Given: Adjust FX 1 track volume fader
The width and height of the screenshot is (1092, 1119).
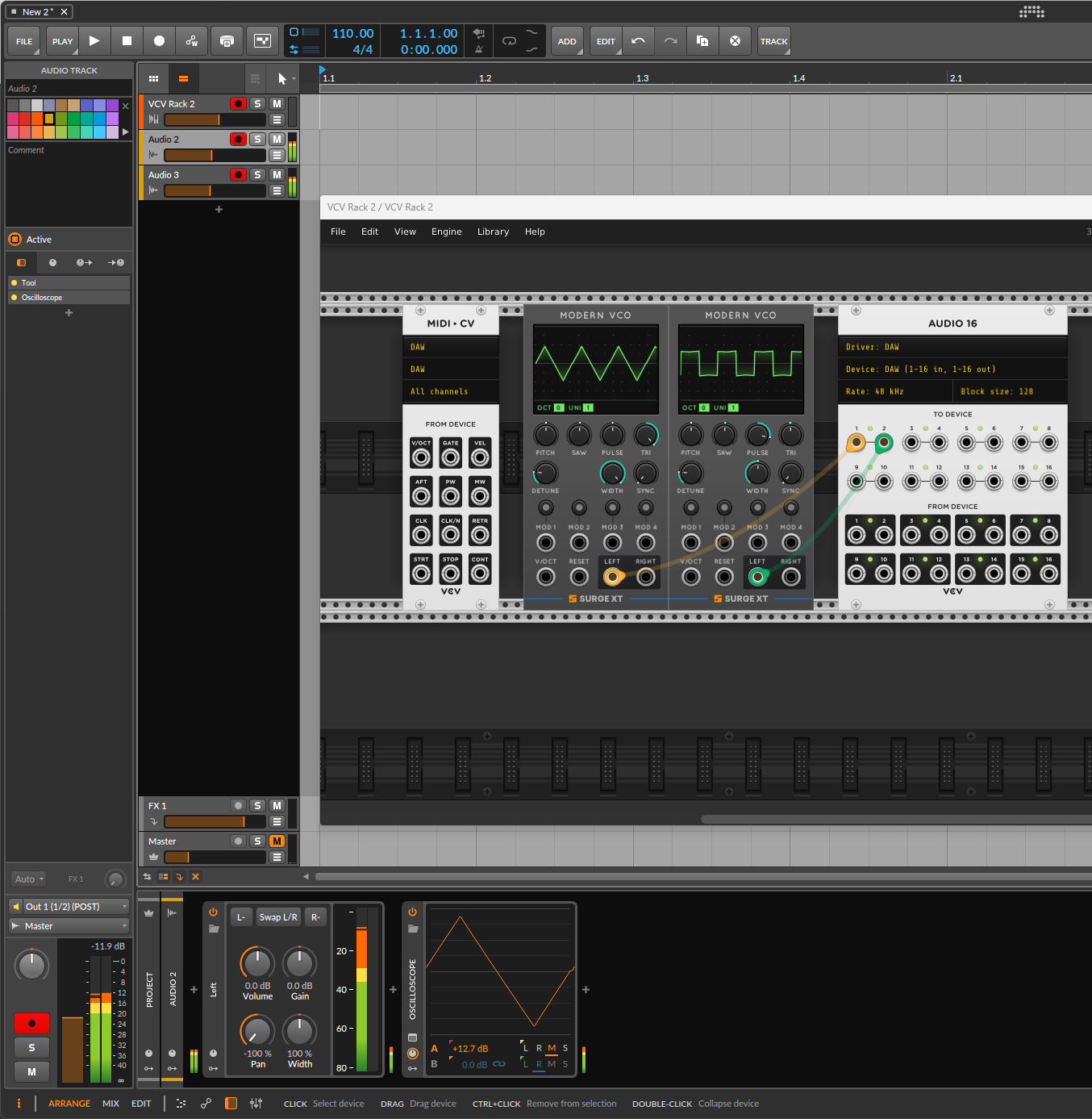Looking at the screenshot, I should (215, 821).
